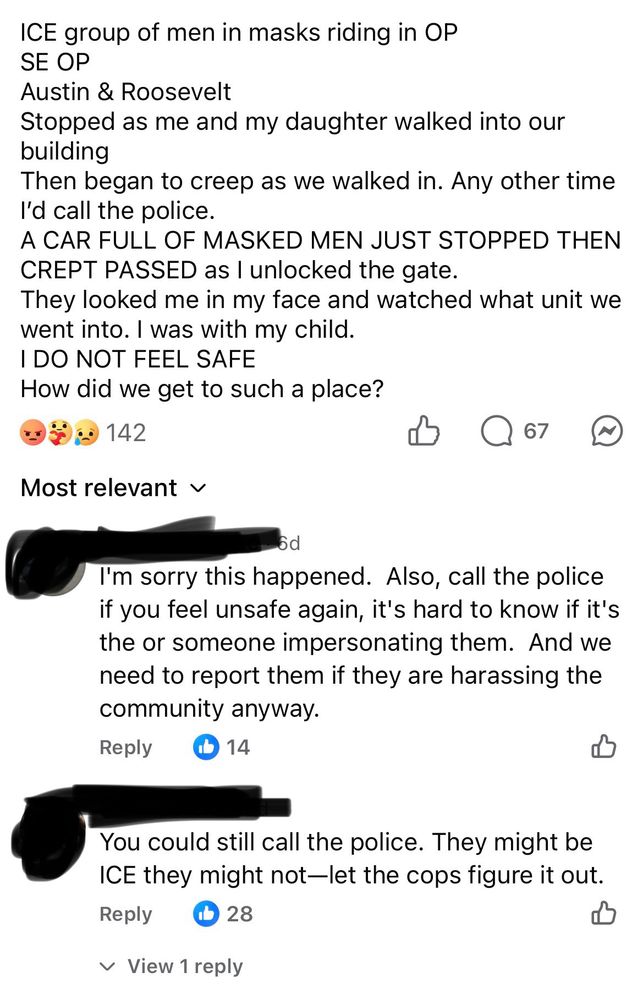Click the 6d comment timestamp
This screenshot has height=1000, width=643.
click(x=290, y=544)
